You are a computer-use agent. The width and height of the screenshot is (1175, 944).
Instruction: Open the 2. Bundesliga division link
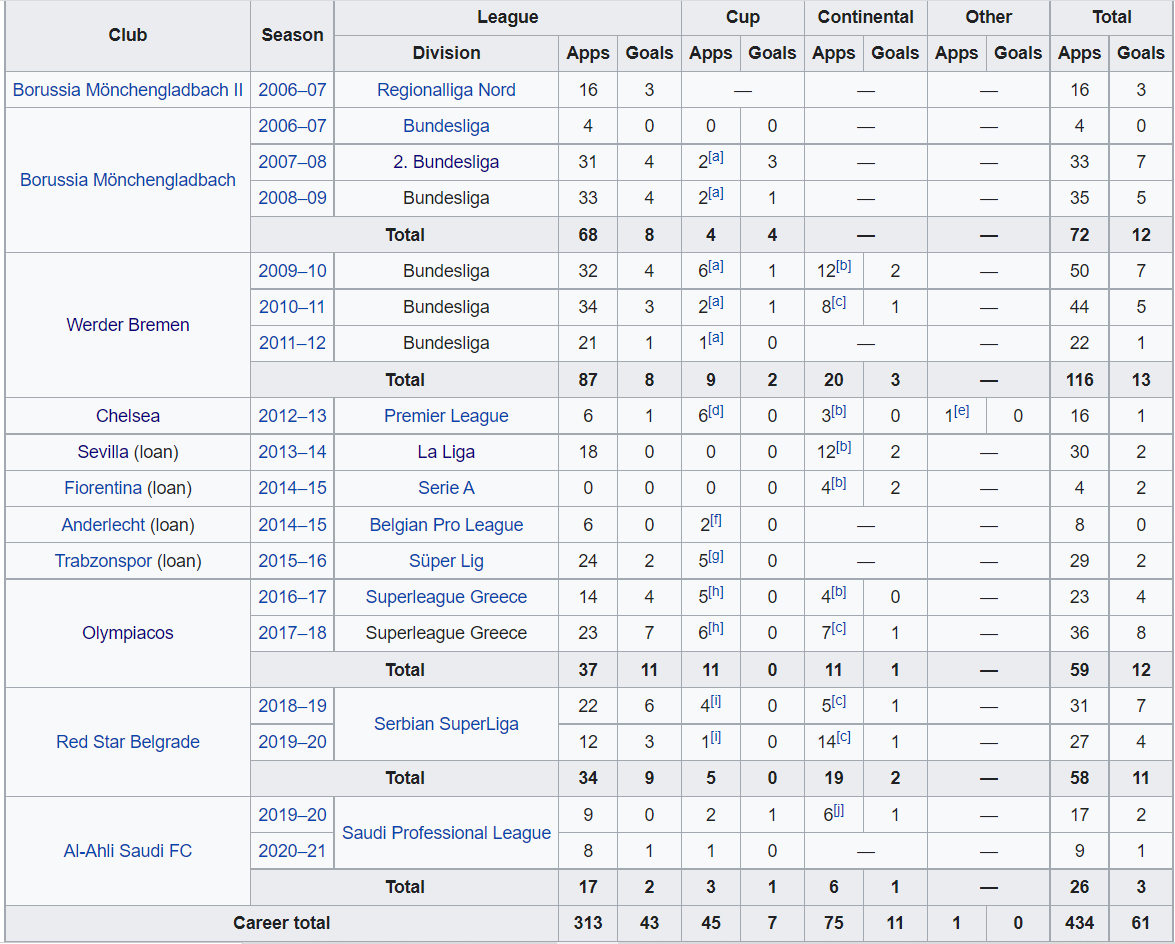[446, 162]
